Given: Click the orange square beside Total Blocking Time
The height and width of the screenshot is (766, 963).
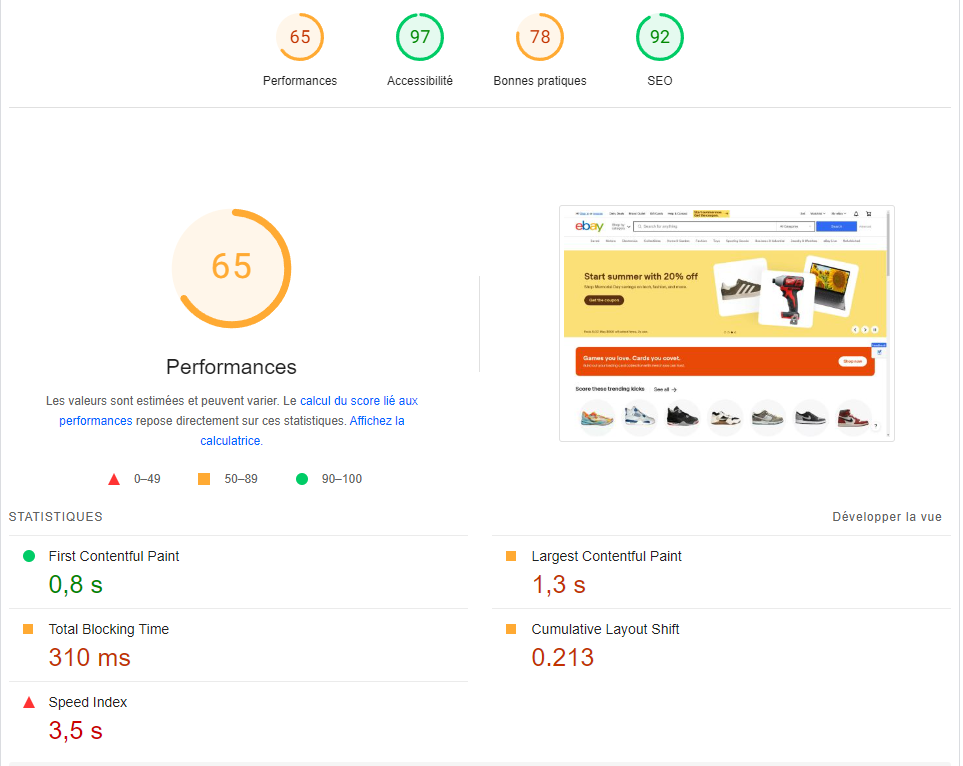Looking at the screenshot, I should (28, 629).
